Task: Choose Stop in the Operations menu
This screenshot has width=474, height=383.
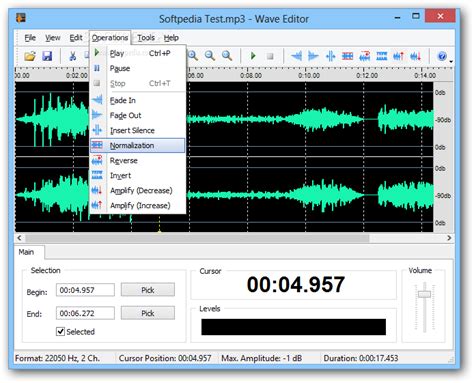Action: tap(137, 83)
